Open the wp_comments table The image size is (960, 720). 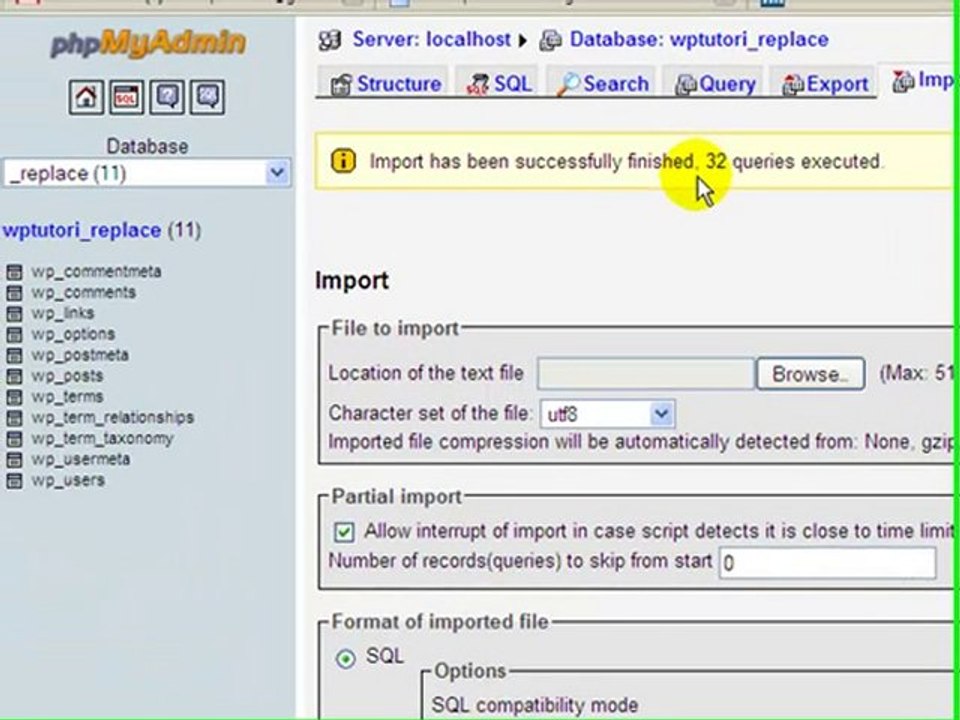[x=83, y=293]
